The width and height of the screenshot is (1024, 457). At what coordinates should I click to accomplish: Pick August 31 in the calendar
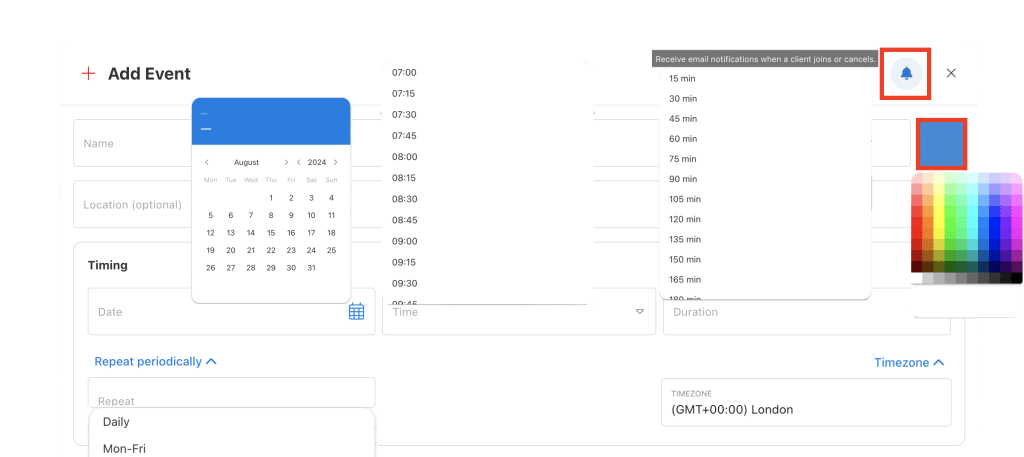311,268
